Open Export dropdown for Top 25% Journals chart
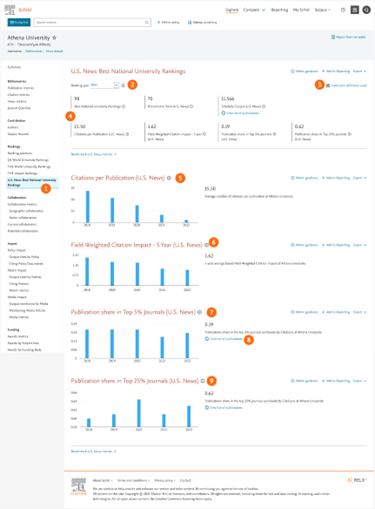This screenshot has height=509, width=375. coord(360,381)
